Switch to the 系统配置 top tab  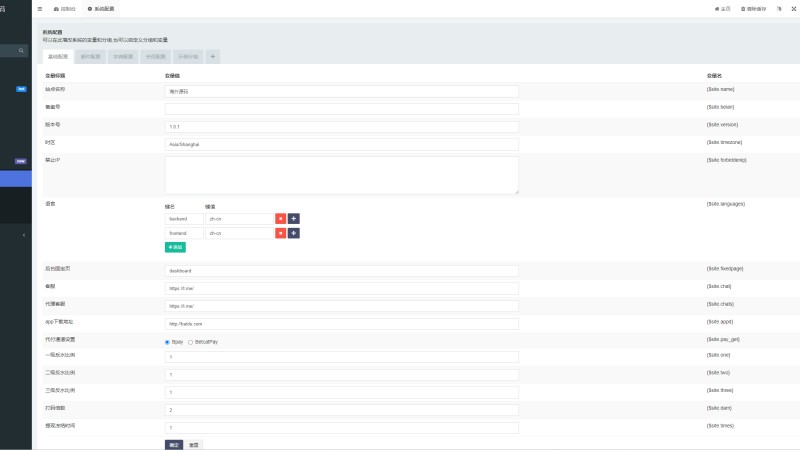[x=101, y=9]
